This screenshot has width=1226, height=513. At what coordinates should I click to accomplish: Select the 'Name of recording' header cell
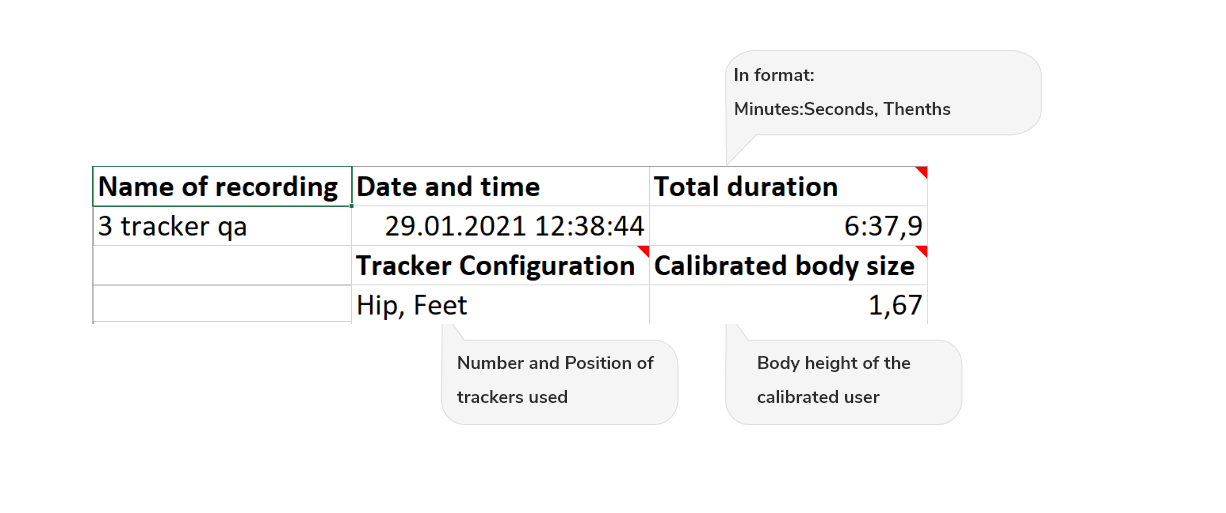coord(221,187)
